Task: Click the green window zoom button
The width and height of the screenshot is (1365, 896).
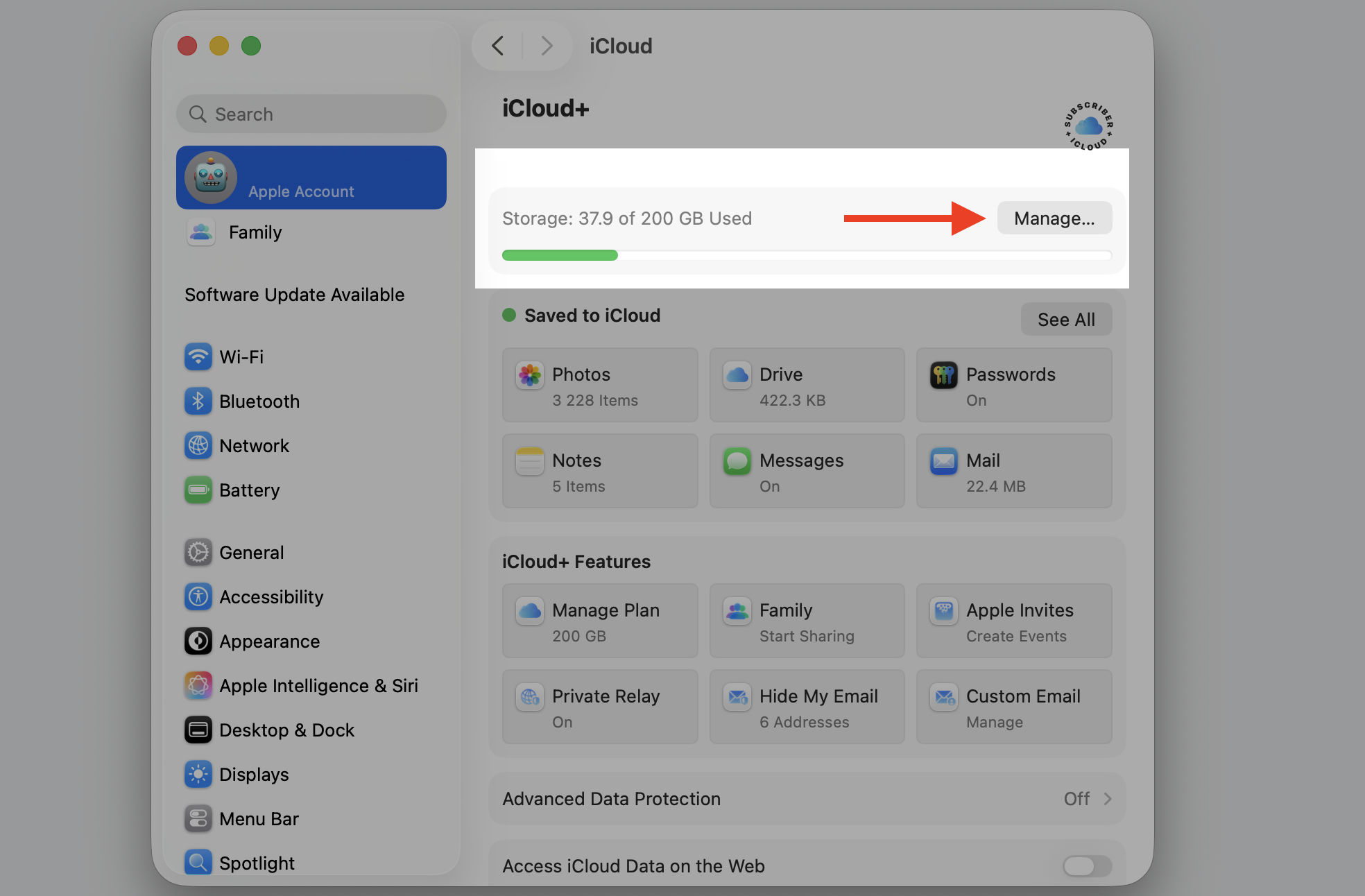Action: (x=251, y=46)
